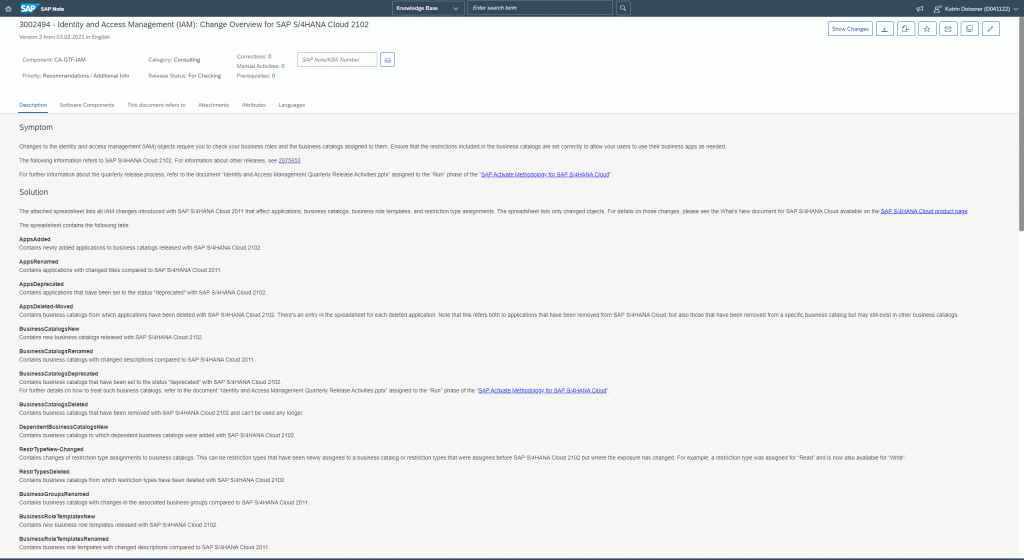Open the Knowledge Base dropdown
Image resolution: width=1024 pixels, height=560 pixels.
[x=428, y=8]
